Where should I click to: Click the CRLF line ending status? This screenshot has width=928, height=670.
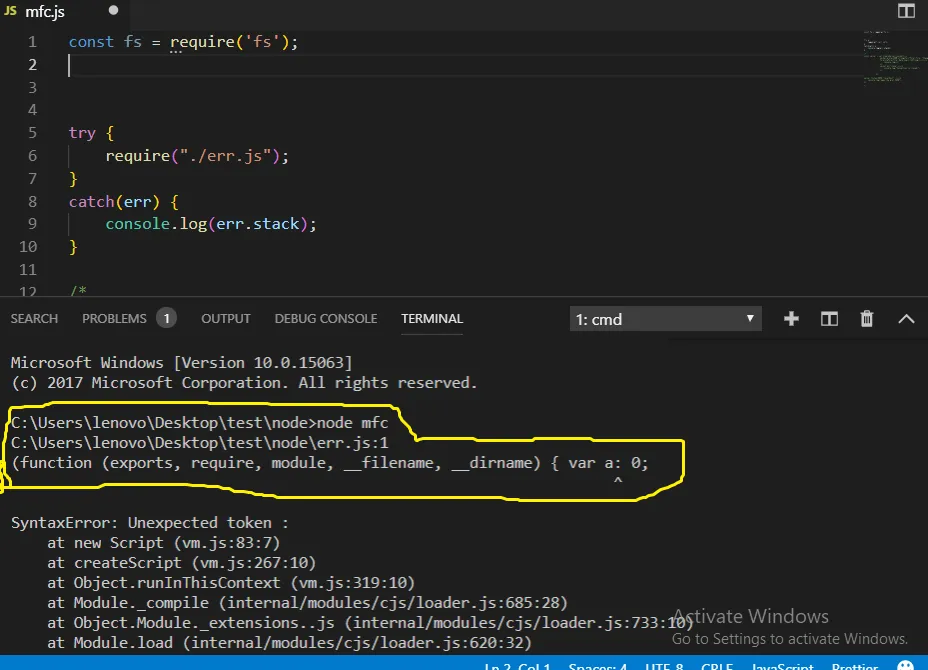click(717, 666)
